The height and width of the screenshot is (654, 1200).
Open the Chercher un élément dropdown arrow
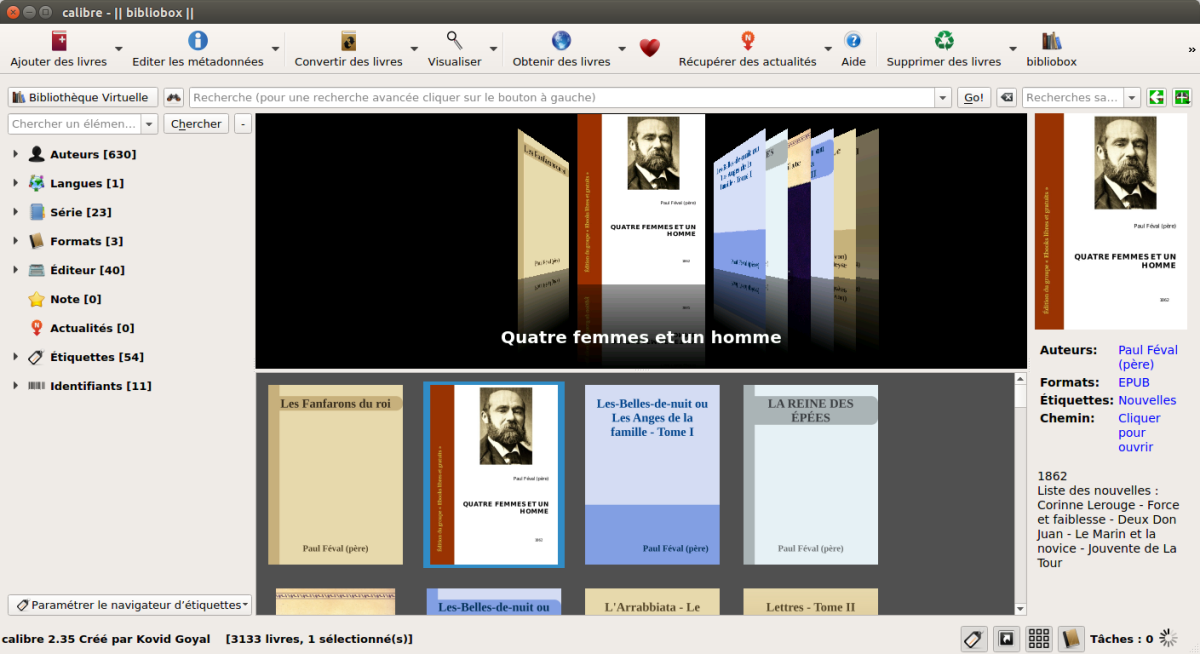[149, 124]
